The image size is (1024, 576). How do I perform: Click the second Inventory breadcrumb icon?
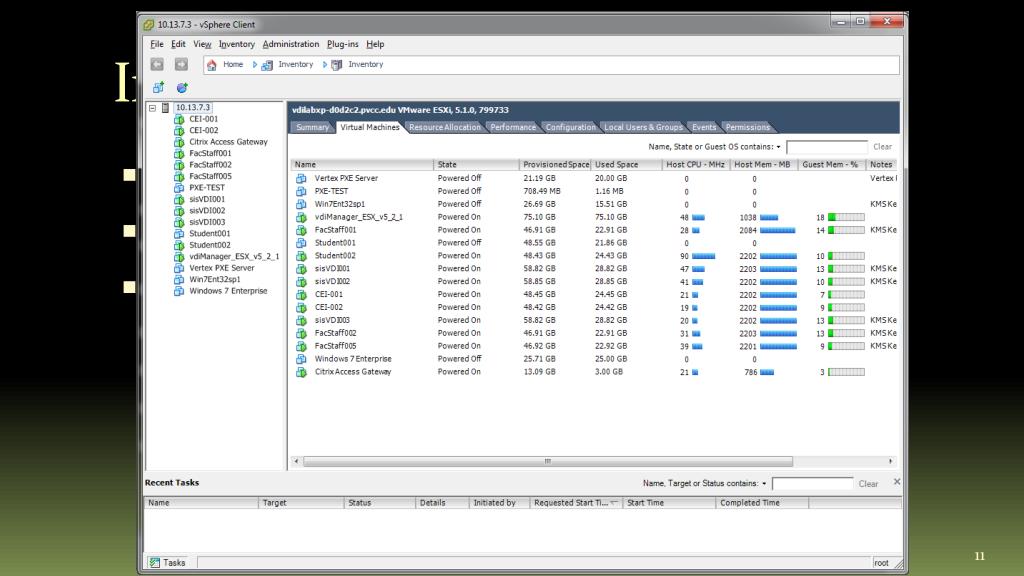pyautogui.click(x=337, y=65)
